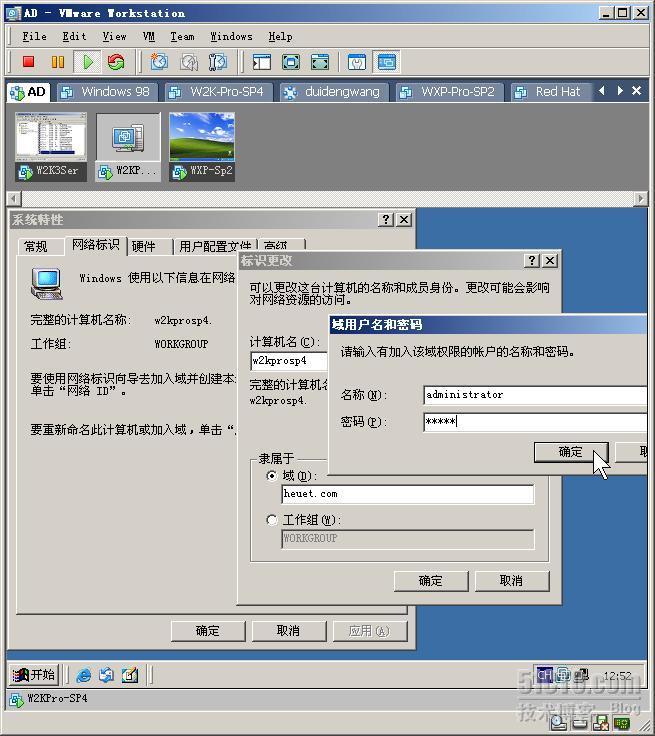This screenshot has height=736, width=655.
Task: Switch to quick switch mode icon
Action: (291, 62)
